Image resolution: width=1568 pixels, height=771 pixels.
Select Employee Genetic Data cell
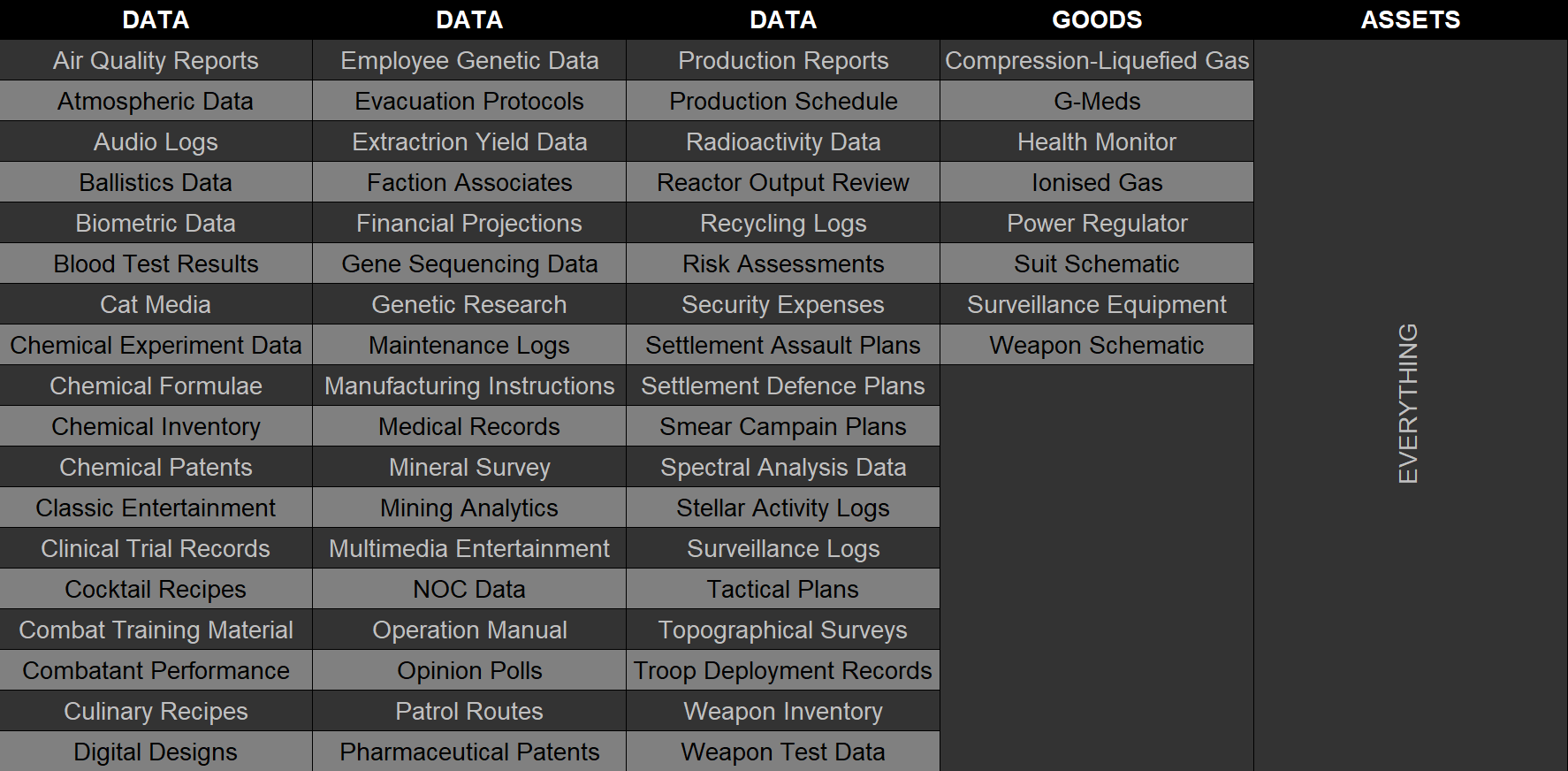(x=469, y=60)
